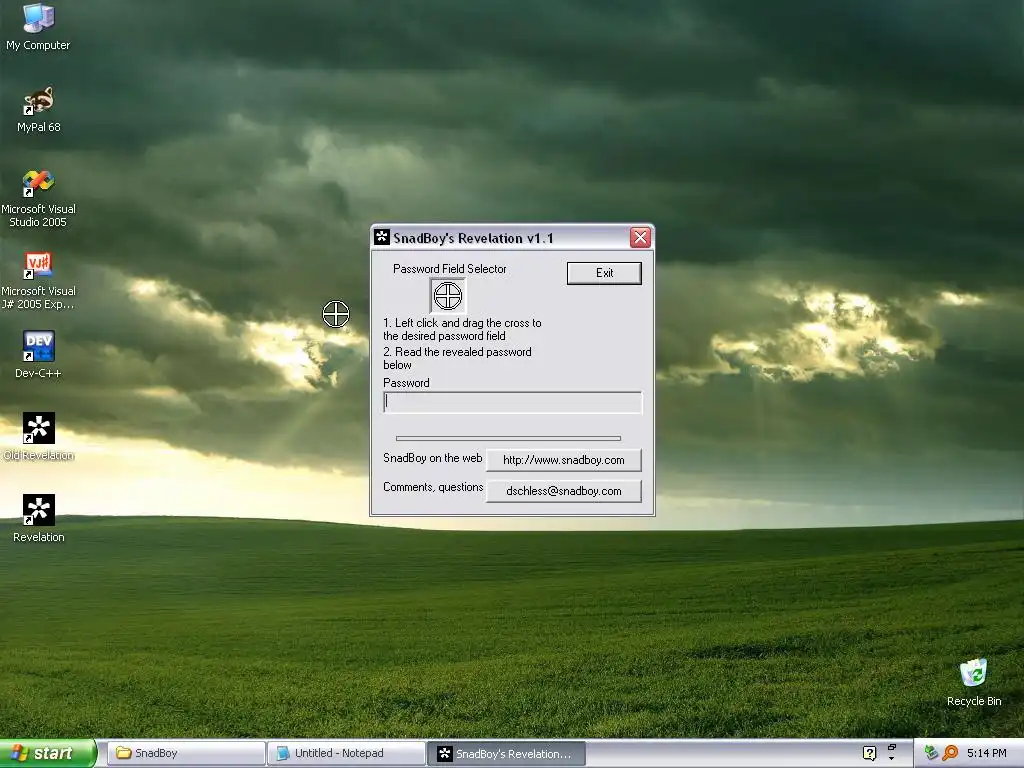Close the SnadBoy's Revelation window
The image size is (1024, 768).
pyautogui.click(x=640, y=237)
